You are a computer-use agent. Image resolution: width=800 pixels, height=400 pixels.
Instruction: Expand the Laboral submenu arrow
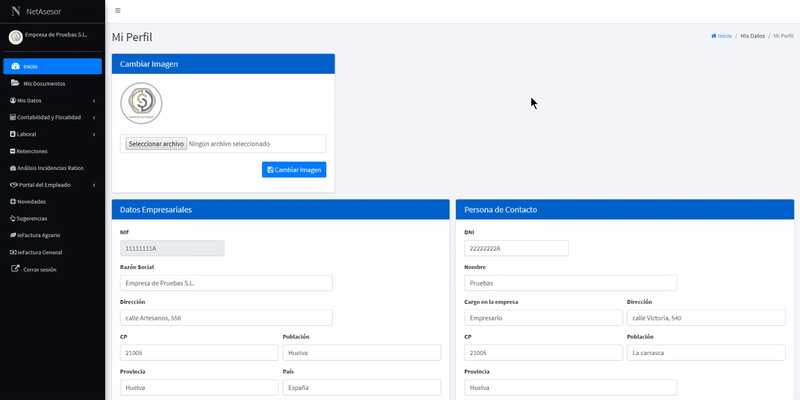(x=93, y=134)
